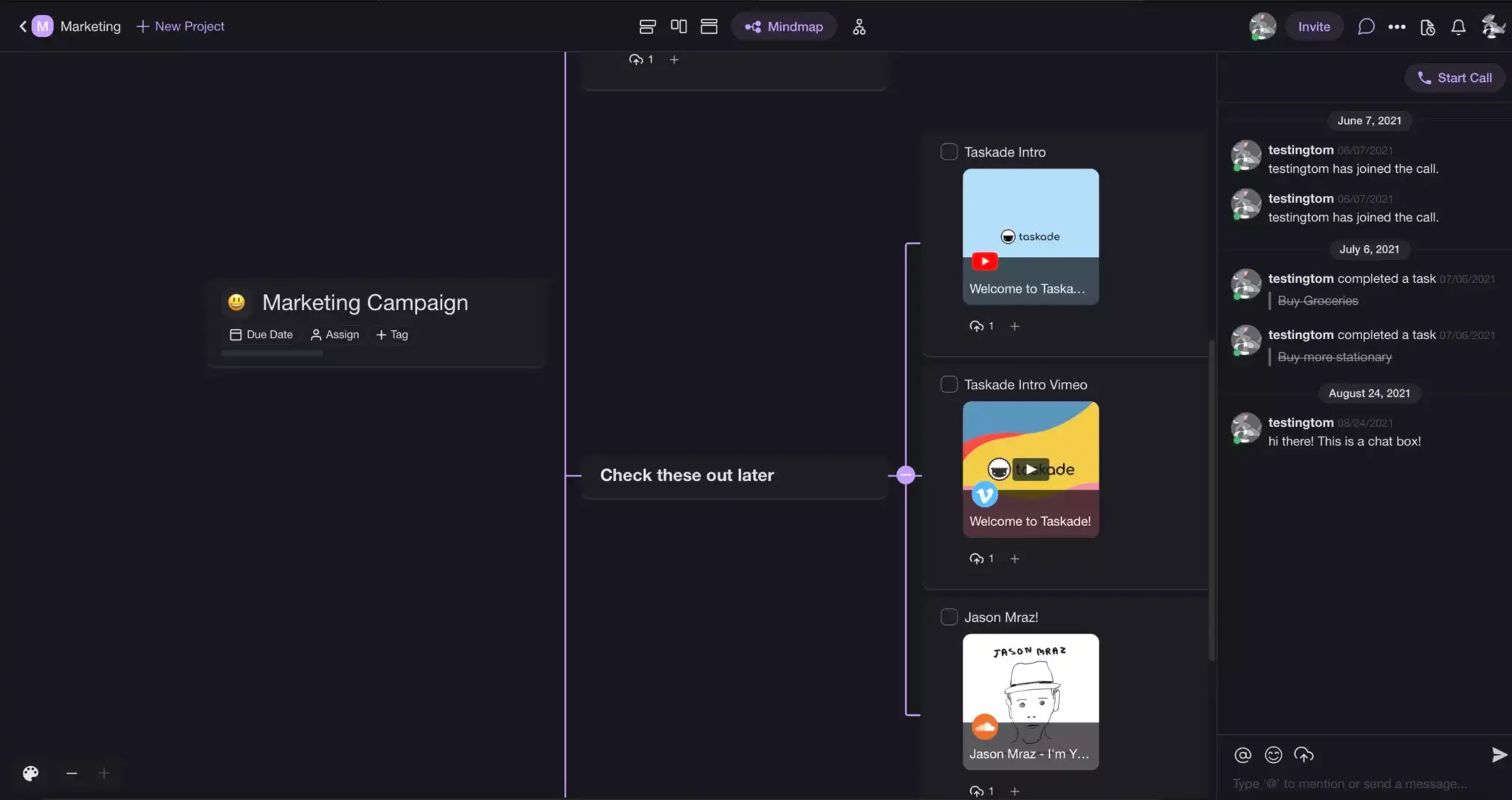Select the Mindmap view tab
The width and height of the screenshot is (1512, 800).
click(x=784, y=27)
